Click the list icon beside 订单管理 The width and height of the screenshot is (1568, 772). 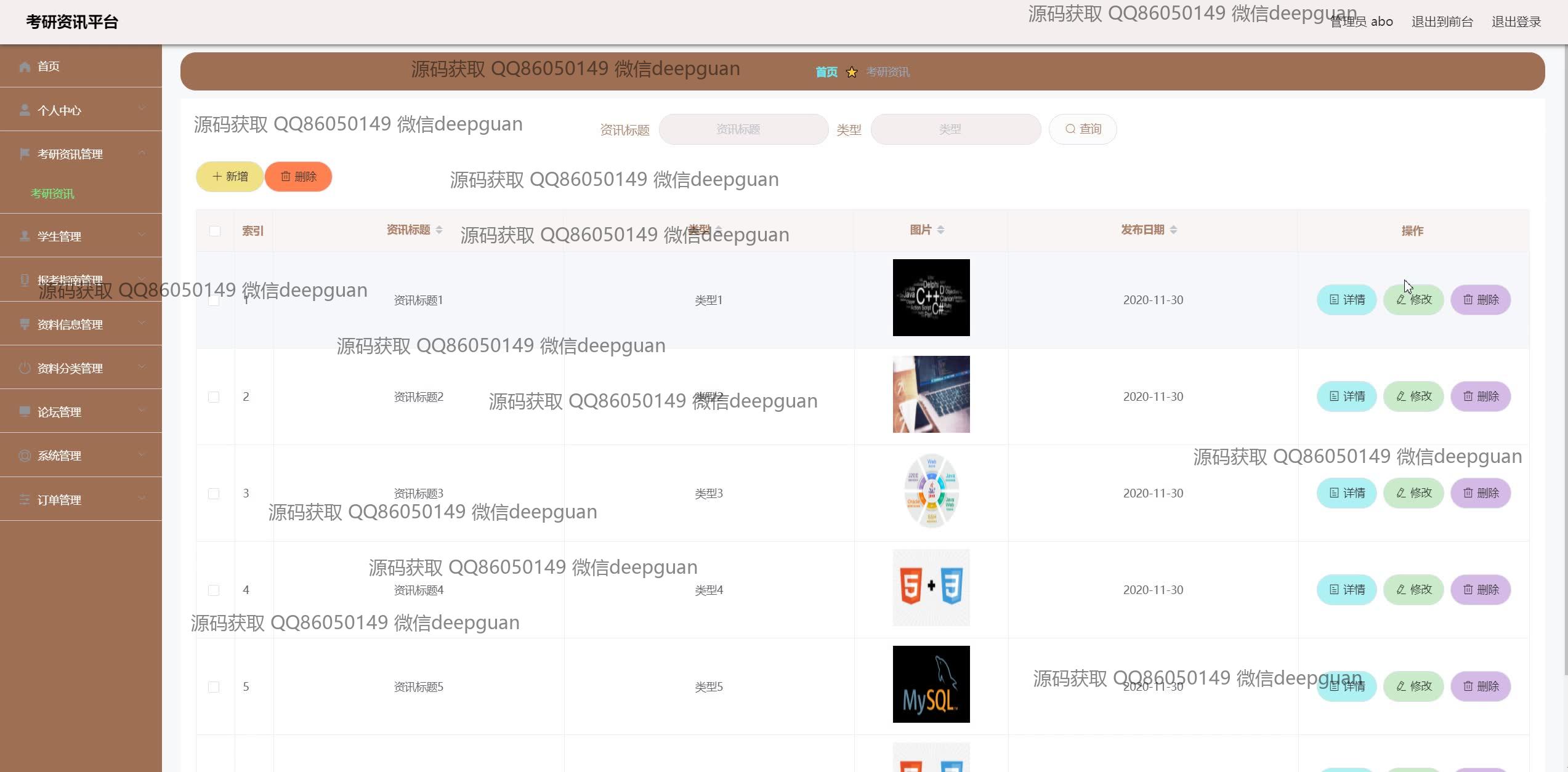tap(25, 500)
